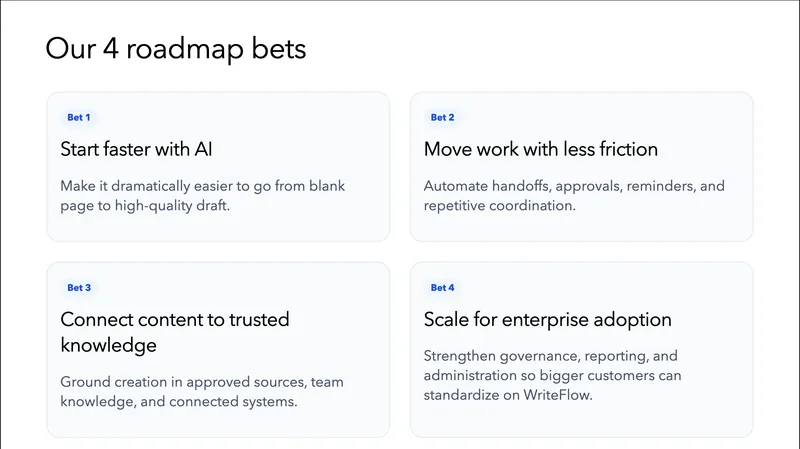Click the word "WriteFlow" in Bet 4 description
The image size is (800, 449).
[562, 395]
